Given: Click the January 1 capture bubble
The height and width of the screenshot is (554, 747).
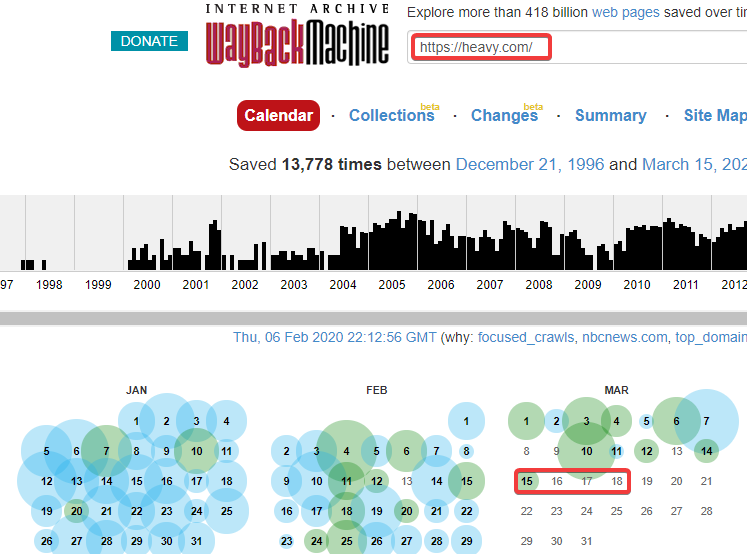Looking at the screenshot, I should (136, 421).
